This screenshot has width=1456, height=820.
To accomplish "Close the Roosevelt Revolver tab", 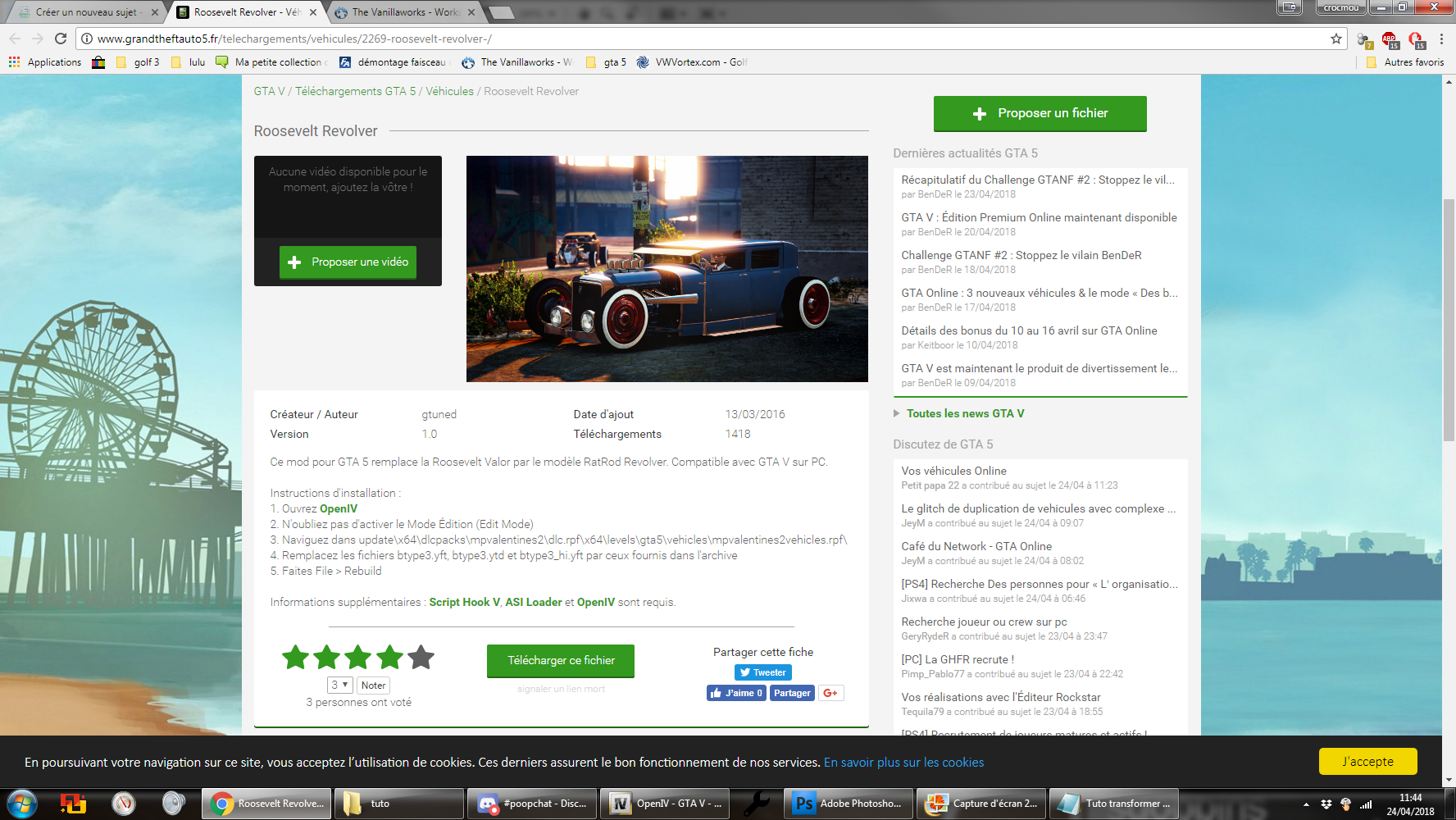I will click(x=313, y=12).
